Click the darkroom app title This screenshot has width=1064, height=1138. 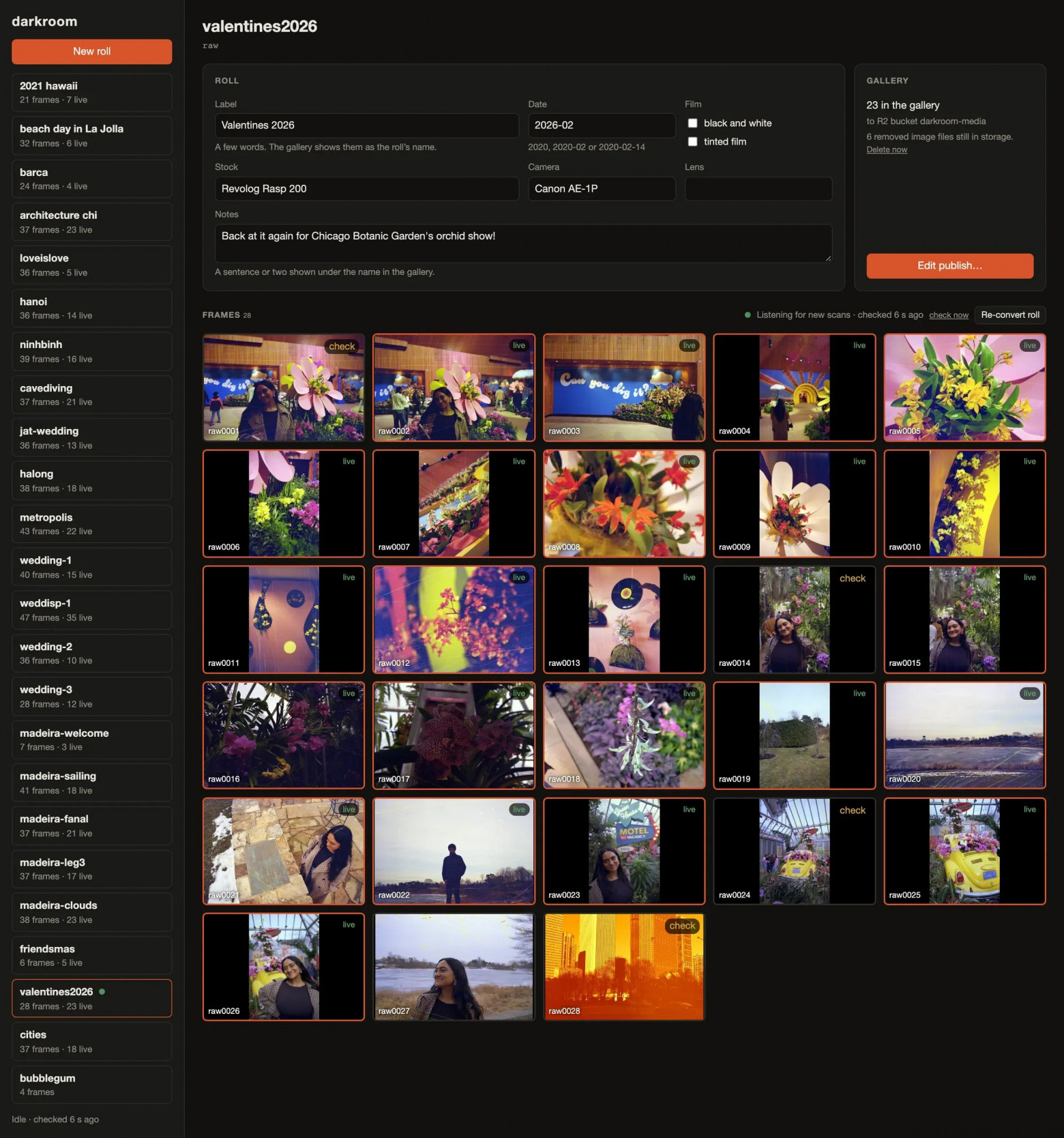click(44, 21)
